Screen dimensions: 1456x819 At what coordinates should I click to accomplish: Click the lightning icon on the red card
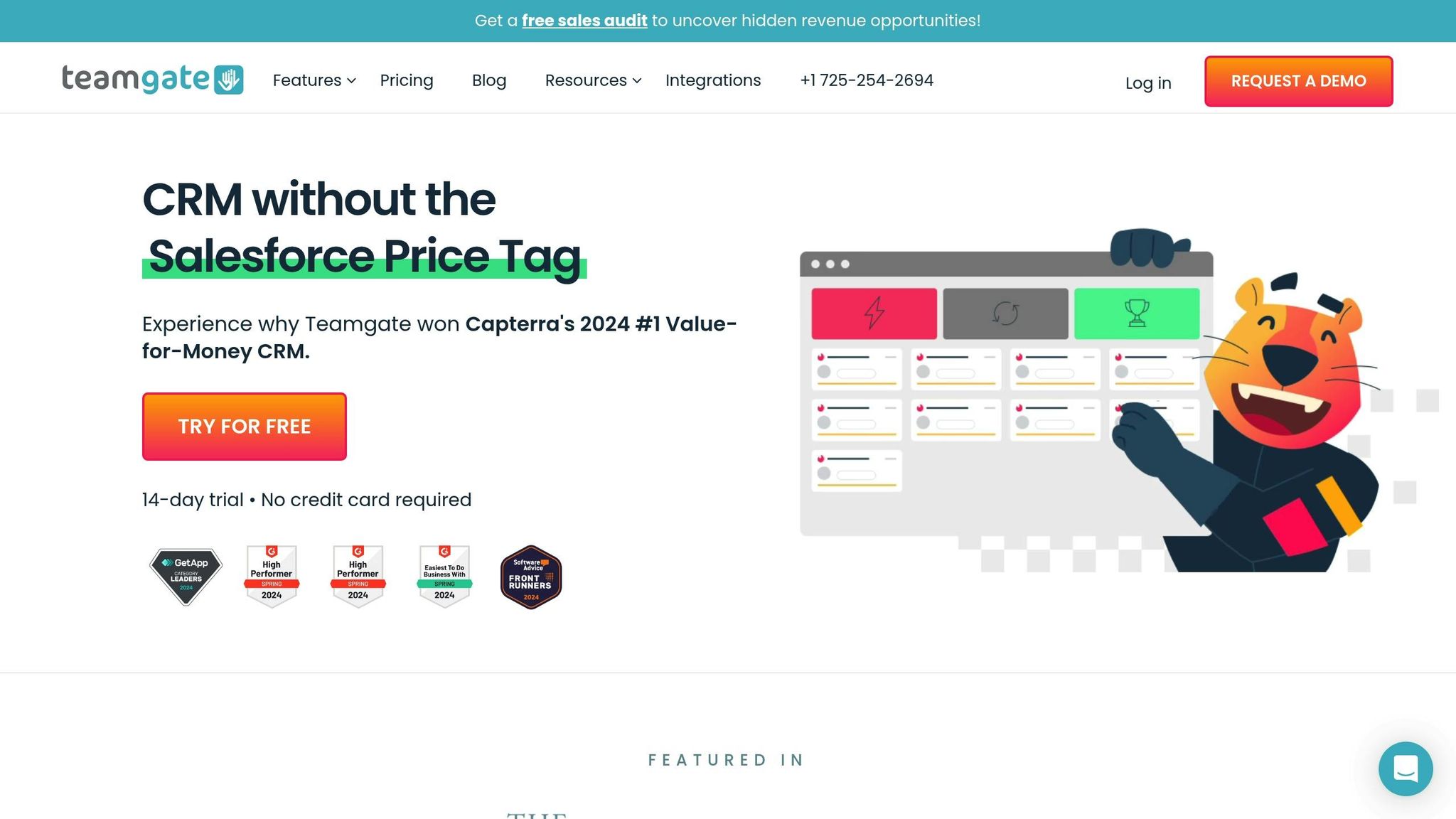click(x=873, y=313)
